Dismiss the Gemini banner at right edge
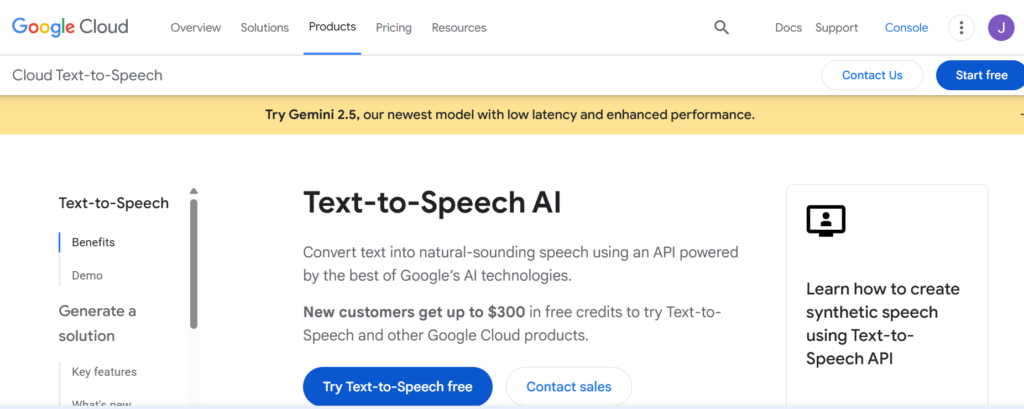Viewport: 1024px width, 409px height. (1021, 115)
